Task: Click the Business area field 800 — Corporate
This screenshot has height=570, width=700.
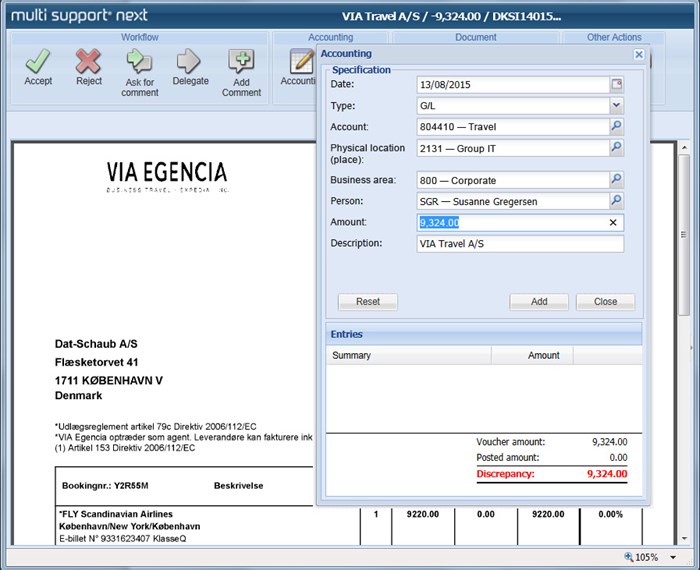Action: point(513,180)
